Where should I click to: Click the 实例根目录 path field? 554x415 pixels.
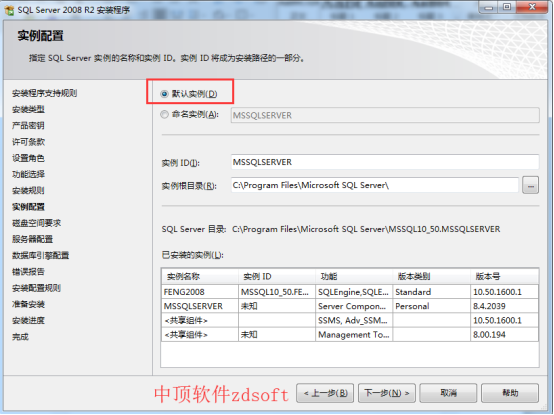tap(375, 185)
